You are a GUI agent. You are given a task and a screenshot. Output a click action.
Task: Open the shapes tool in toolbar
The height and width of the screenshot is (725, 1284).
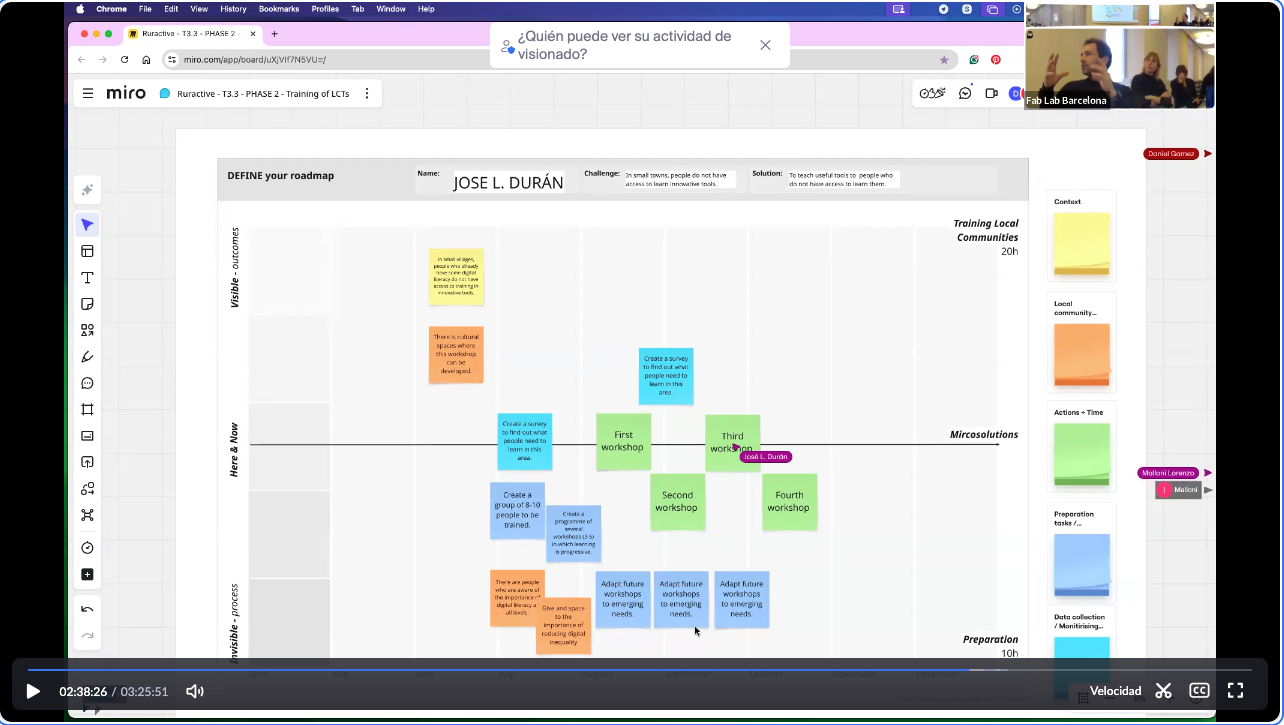click(87, 330)
